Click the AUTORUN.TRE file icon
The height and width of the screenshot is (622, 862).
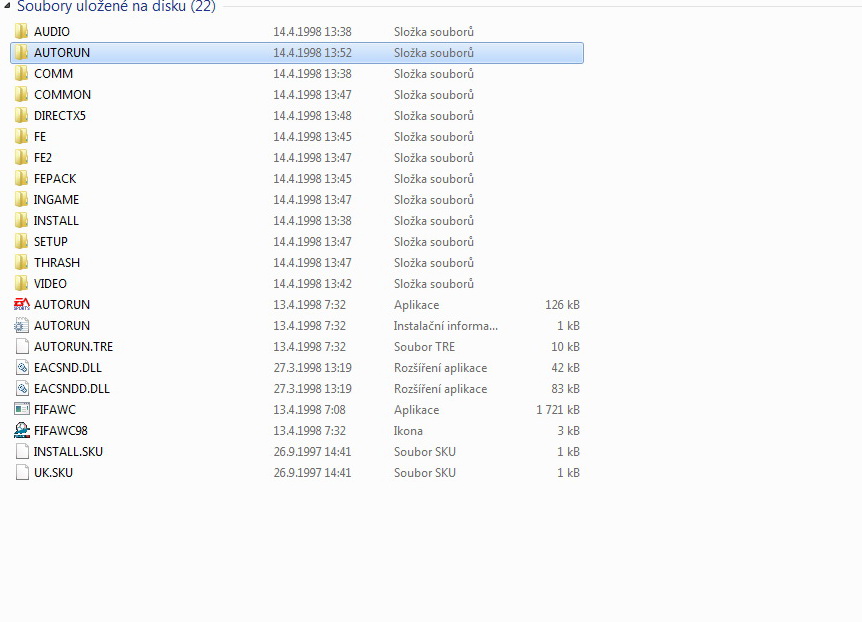(22, 346)
